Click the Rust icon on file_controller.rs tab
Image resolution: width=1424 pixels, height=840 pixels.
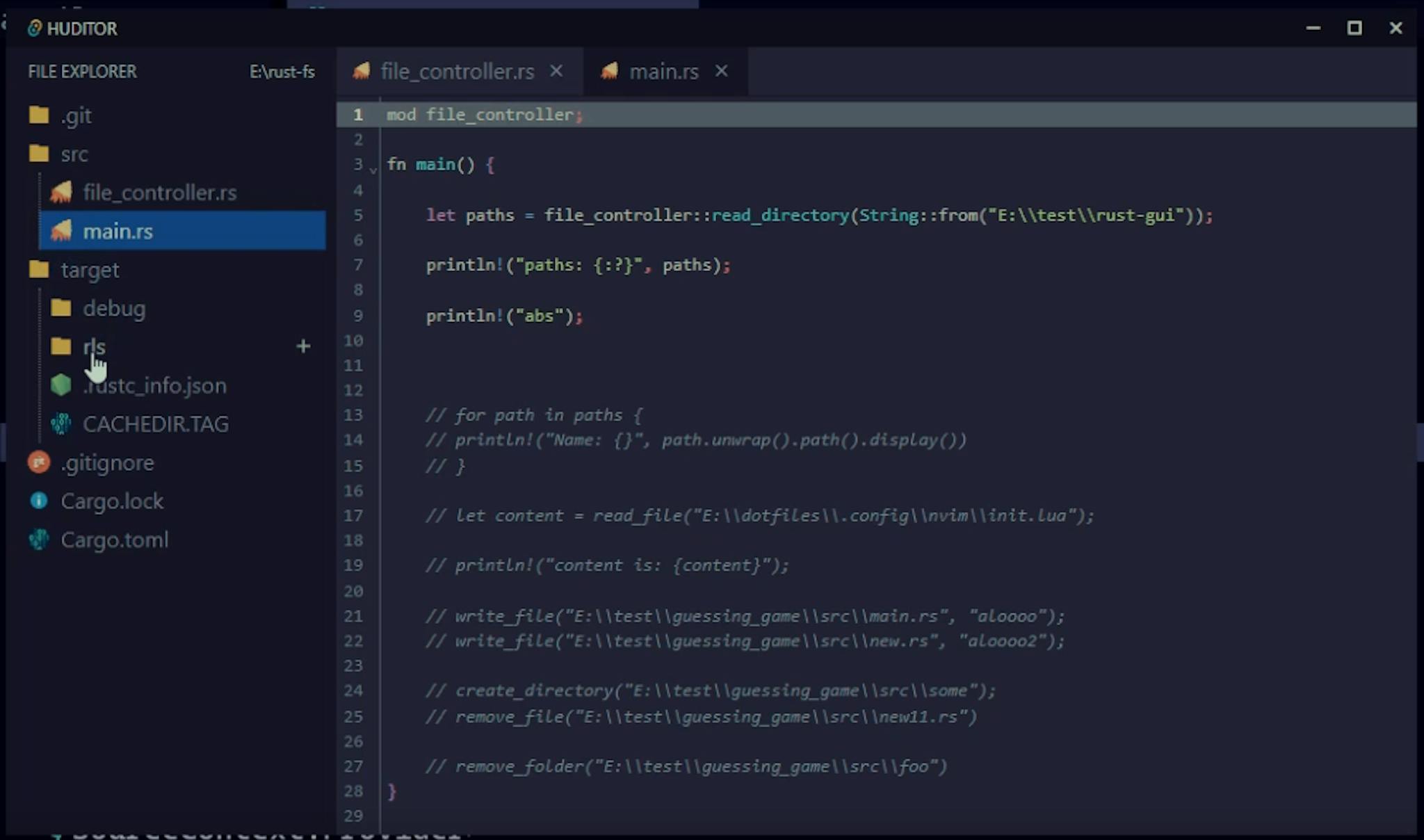pos(362,71)
